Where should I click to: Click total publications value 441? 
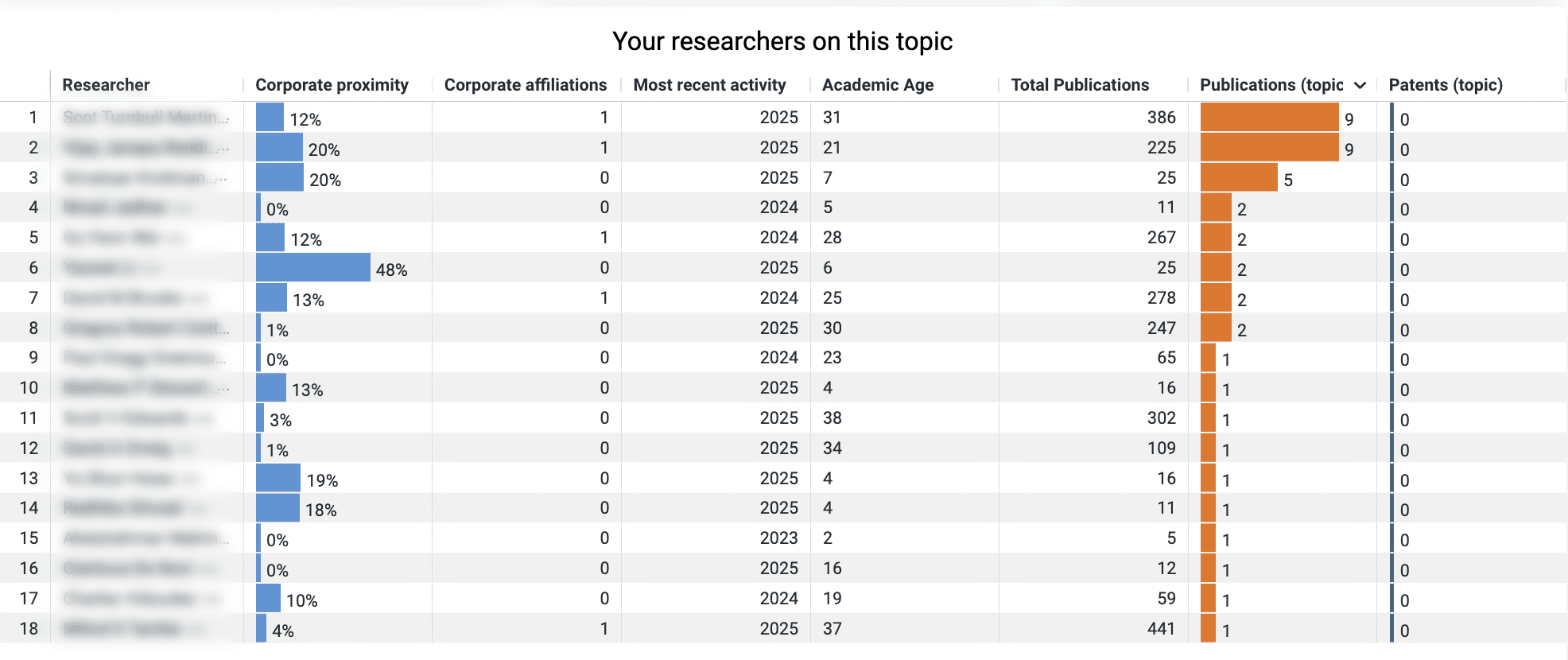coord(1161,629)
